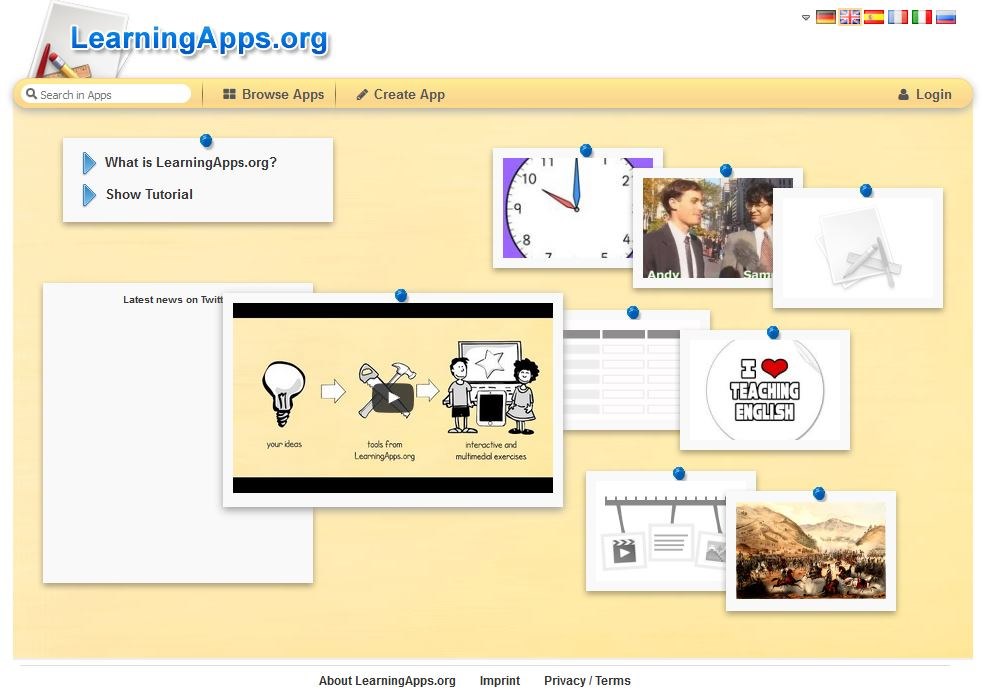The image size is (987, 699).
Task: Open the "I love Teaching English" thumbnail
Action: (764, 389)
